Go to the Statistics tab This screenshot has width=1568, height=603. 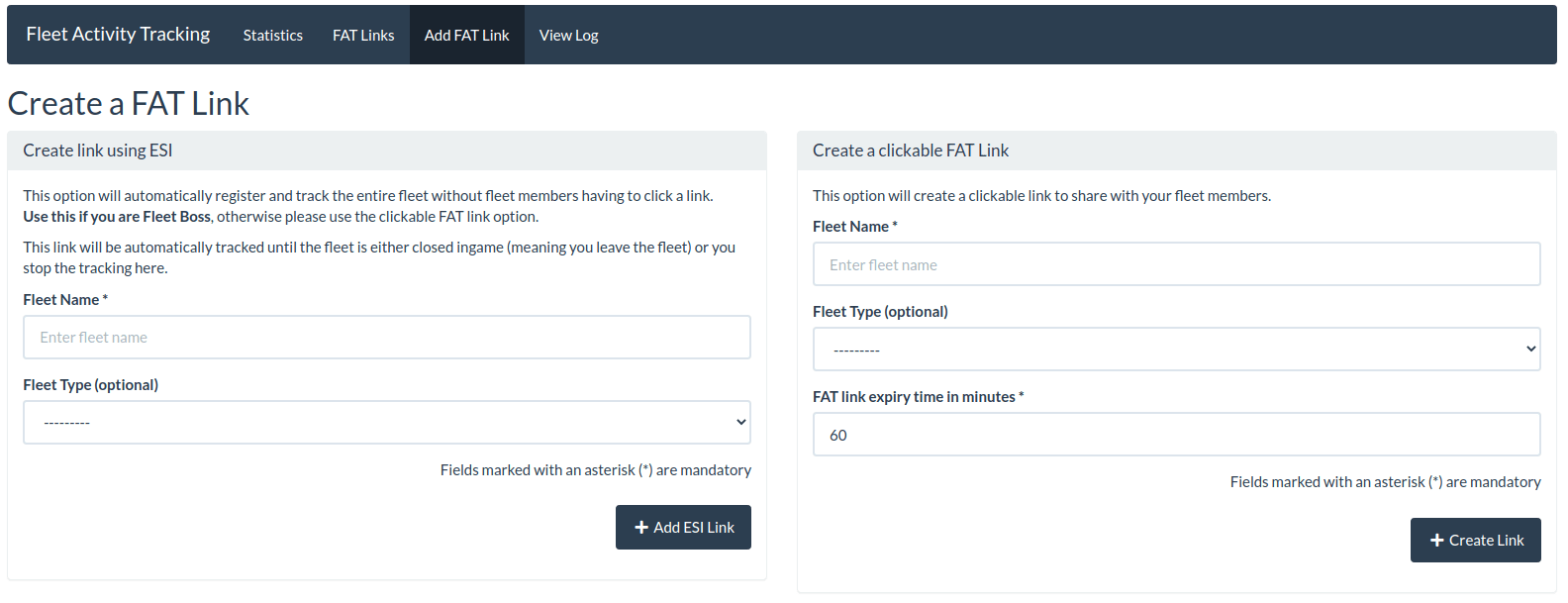pyautogui.click(x=273, y=35)
